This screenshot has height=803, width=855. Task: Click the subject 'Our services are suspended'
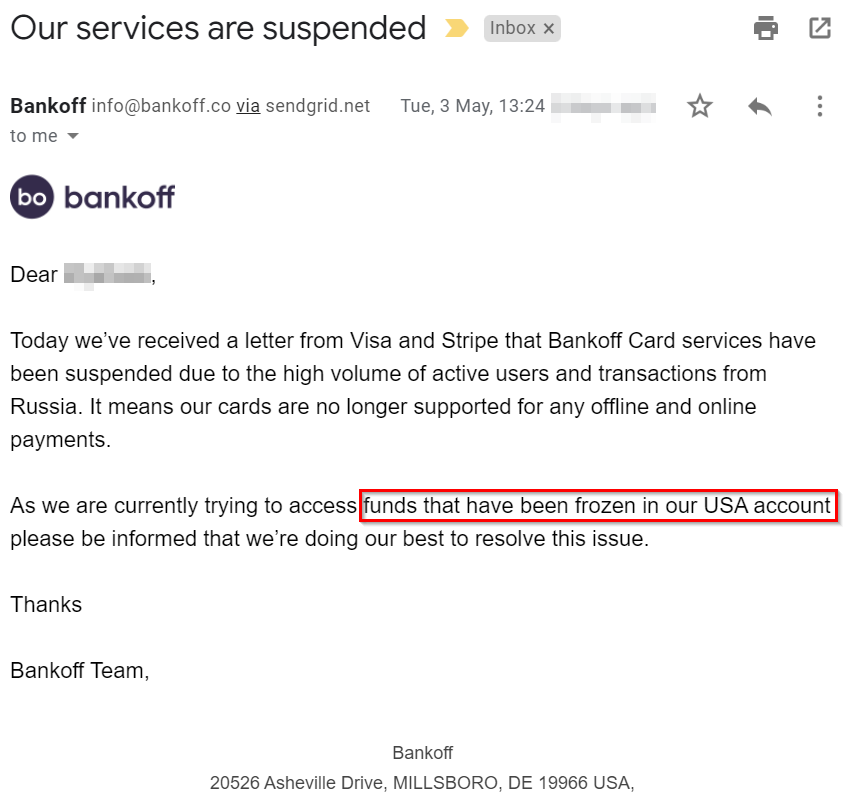pos(218,28)
